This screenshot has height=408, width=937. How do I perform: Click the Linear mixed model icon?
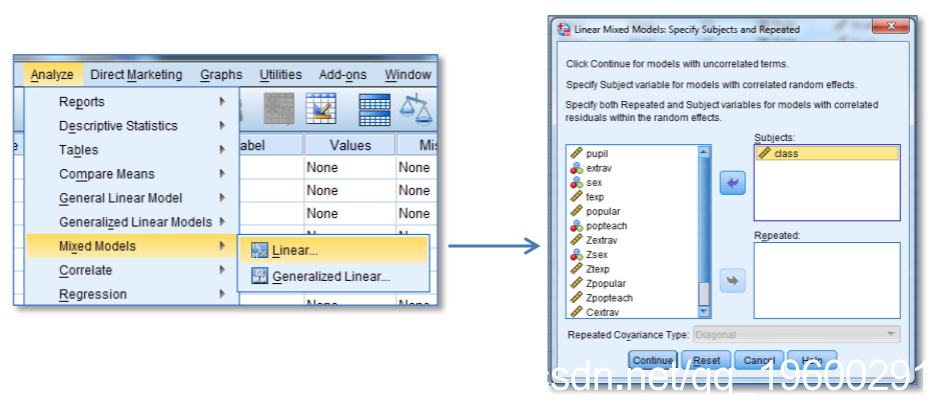coord(260,250)
